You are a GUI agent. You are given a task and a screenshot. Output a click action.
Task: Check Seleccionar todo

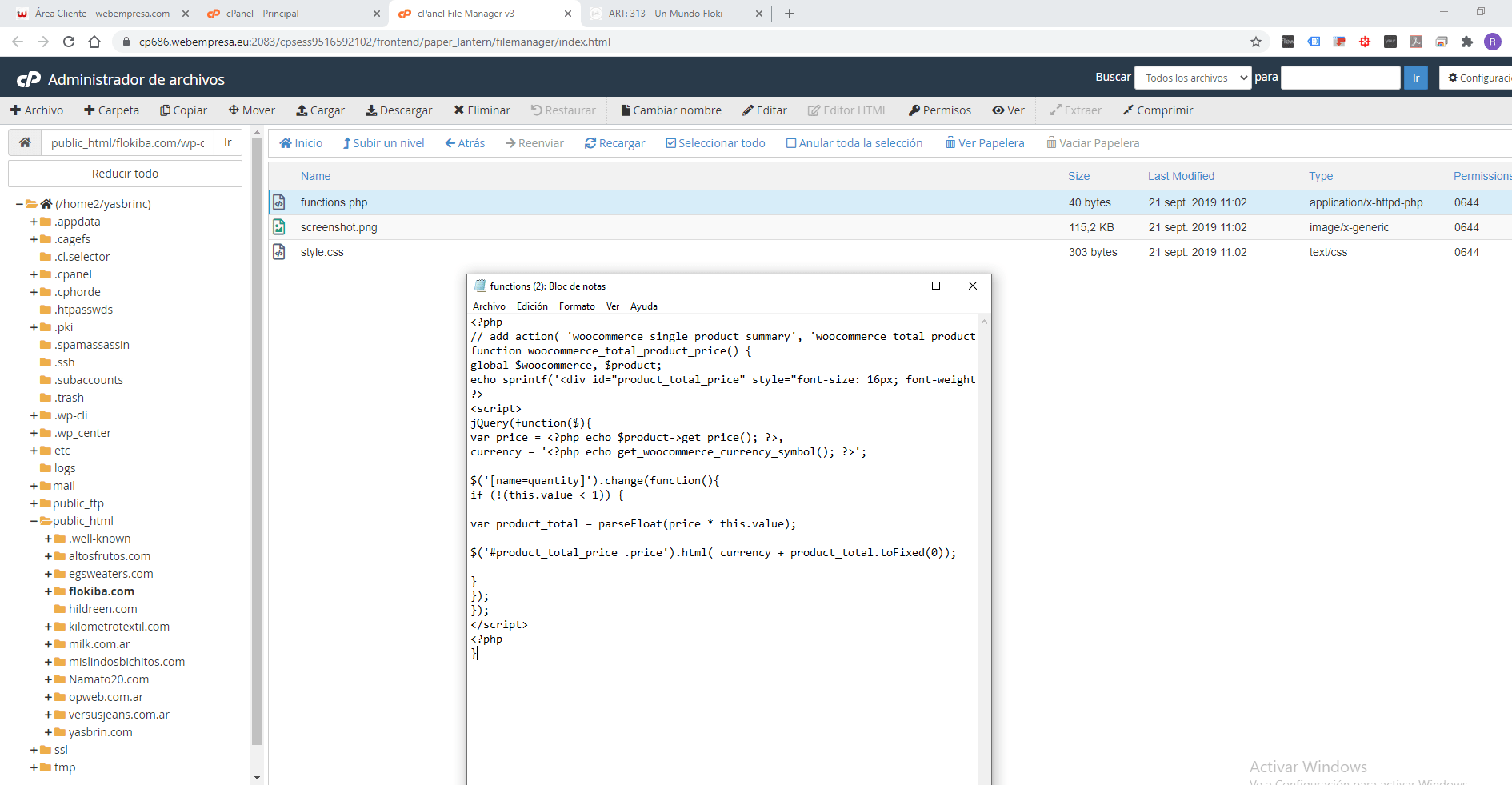pos(715,143)
